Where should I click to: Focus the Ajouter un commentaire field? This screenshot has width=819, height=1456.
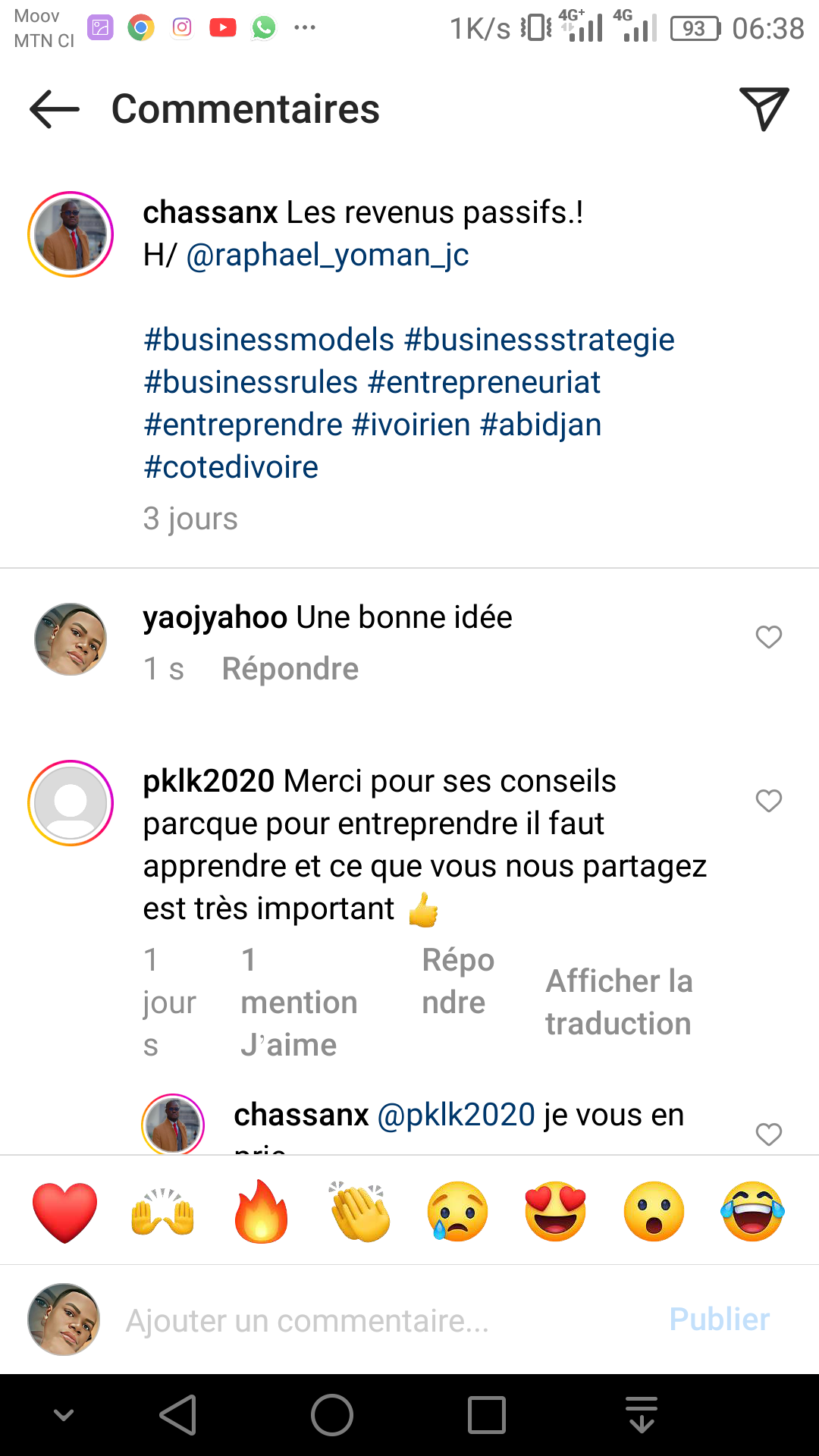[x=379, y=1320]
